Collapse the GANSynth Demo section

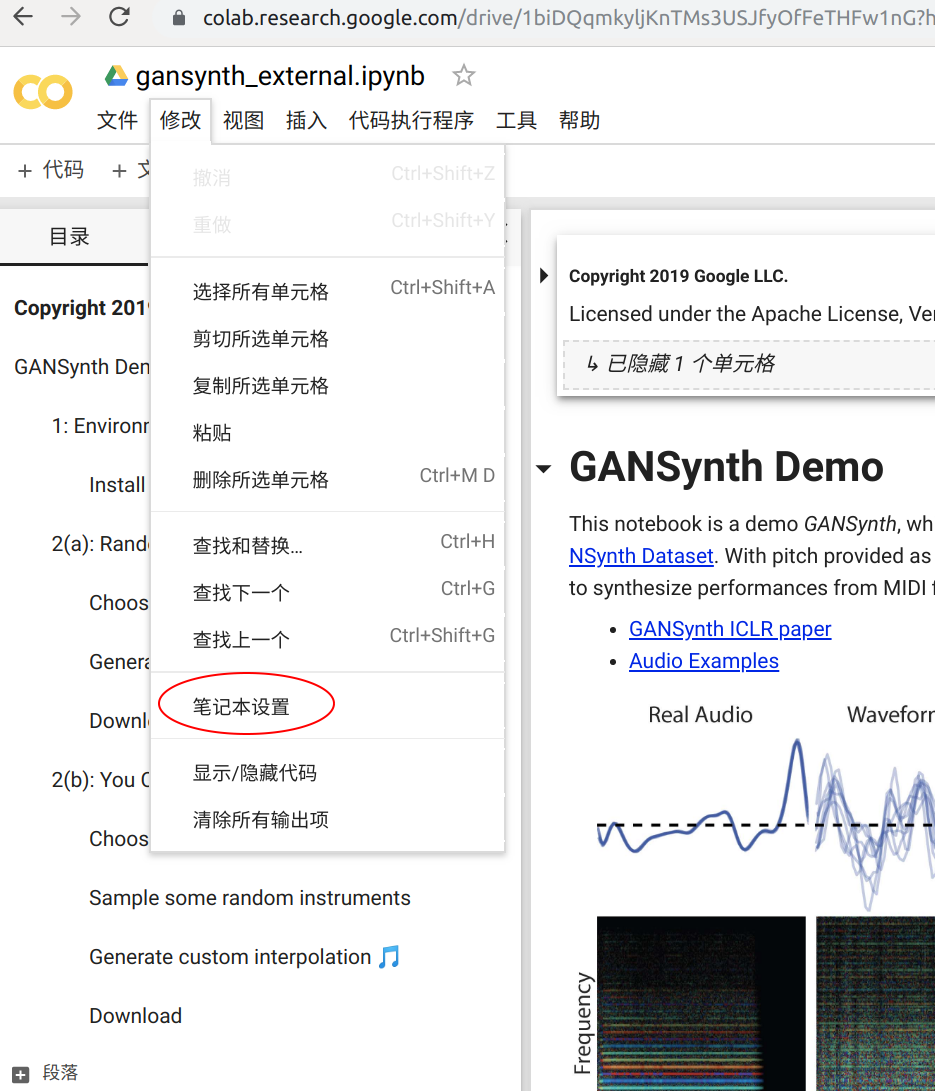tap(544, 468)
